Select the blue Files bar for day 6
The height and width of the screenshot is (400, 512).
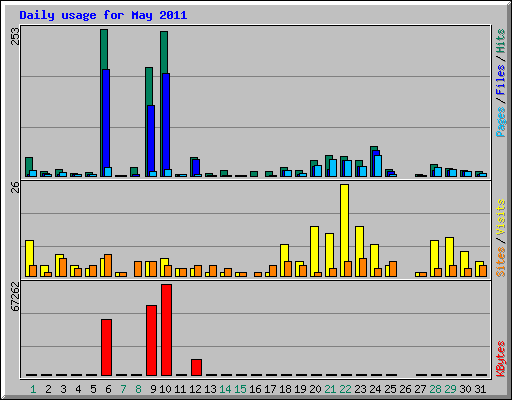point(106,118)
